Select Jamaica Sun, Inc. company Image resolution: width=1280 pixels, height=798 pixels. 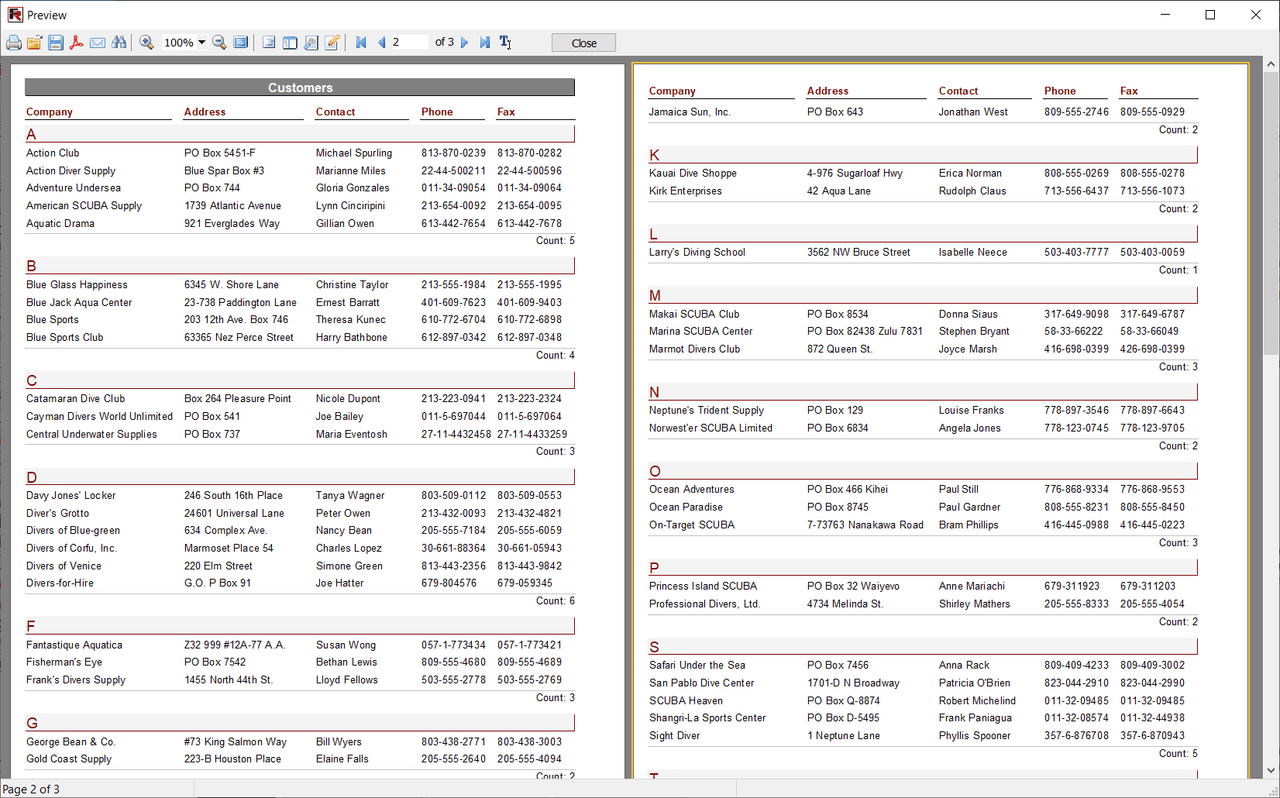coord(690,112)
